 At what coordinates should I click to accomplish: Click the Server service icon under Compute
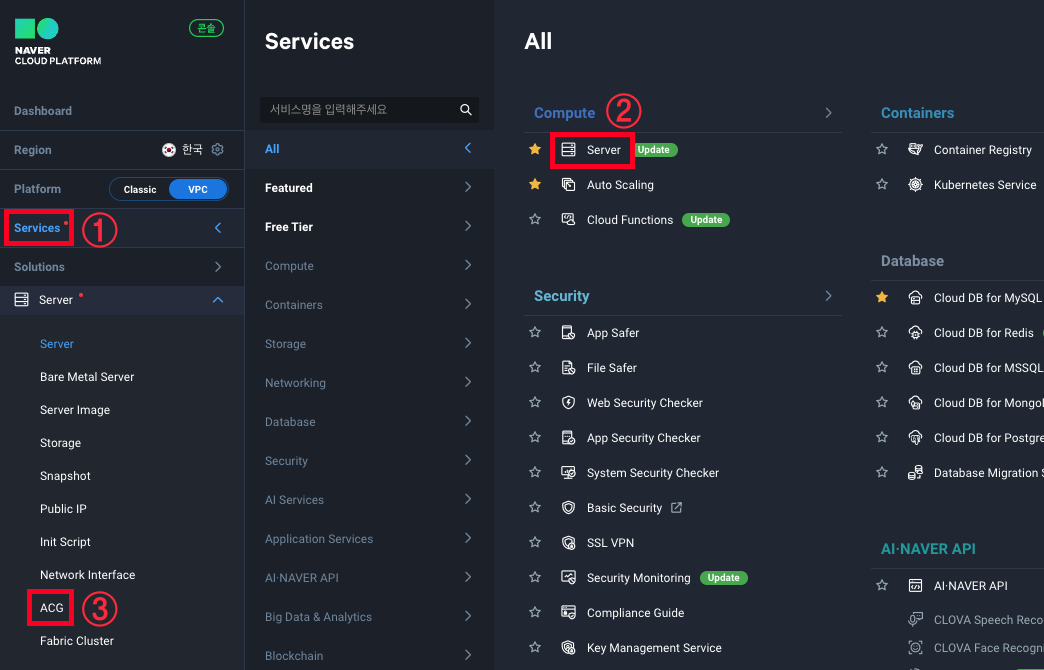pos(568,150)
